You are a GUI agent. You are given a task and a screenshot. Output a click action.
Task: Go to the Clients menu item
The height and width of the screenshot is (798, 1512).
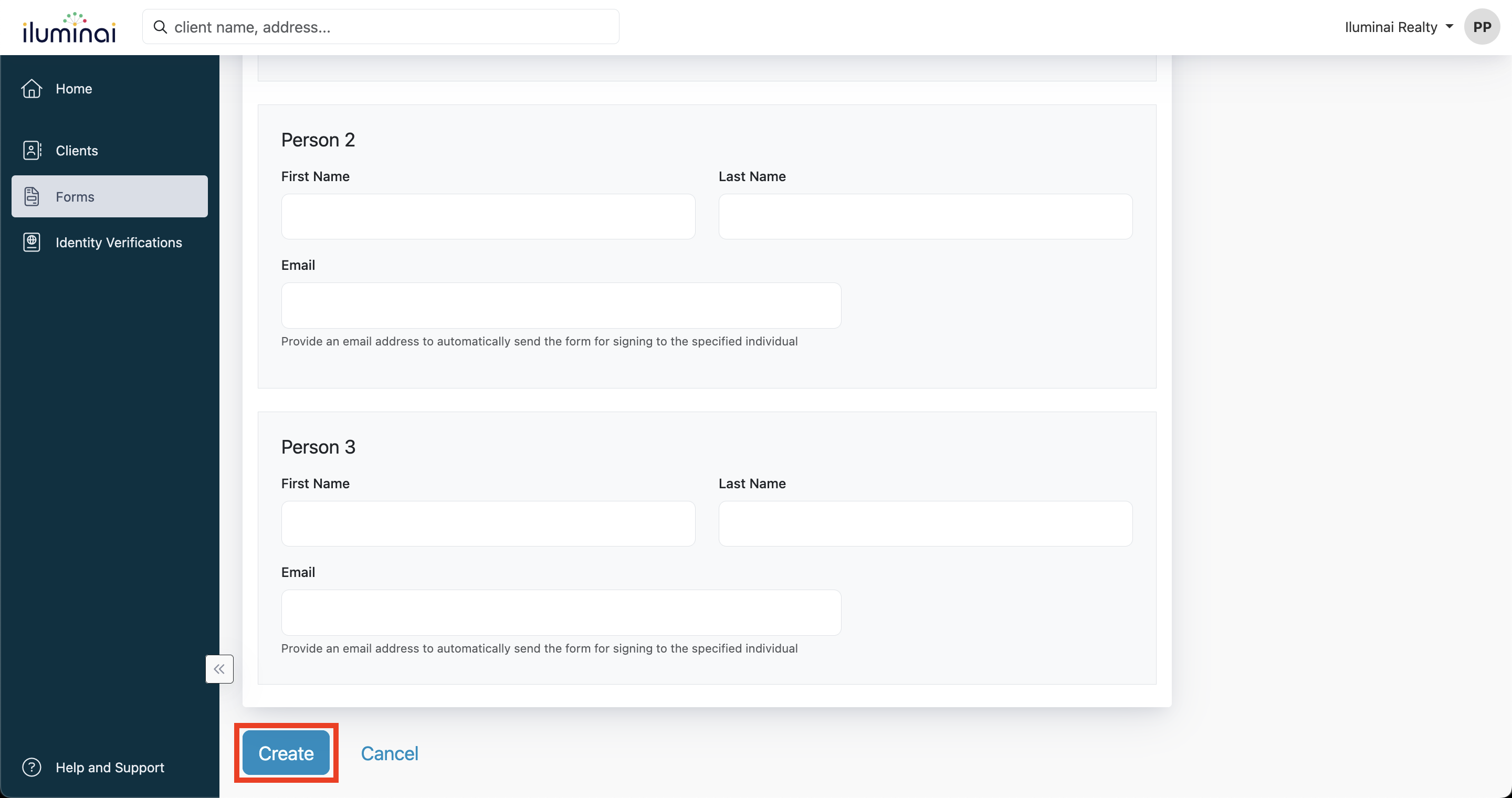coord(77,150)
